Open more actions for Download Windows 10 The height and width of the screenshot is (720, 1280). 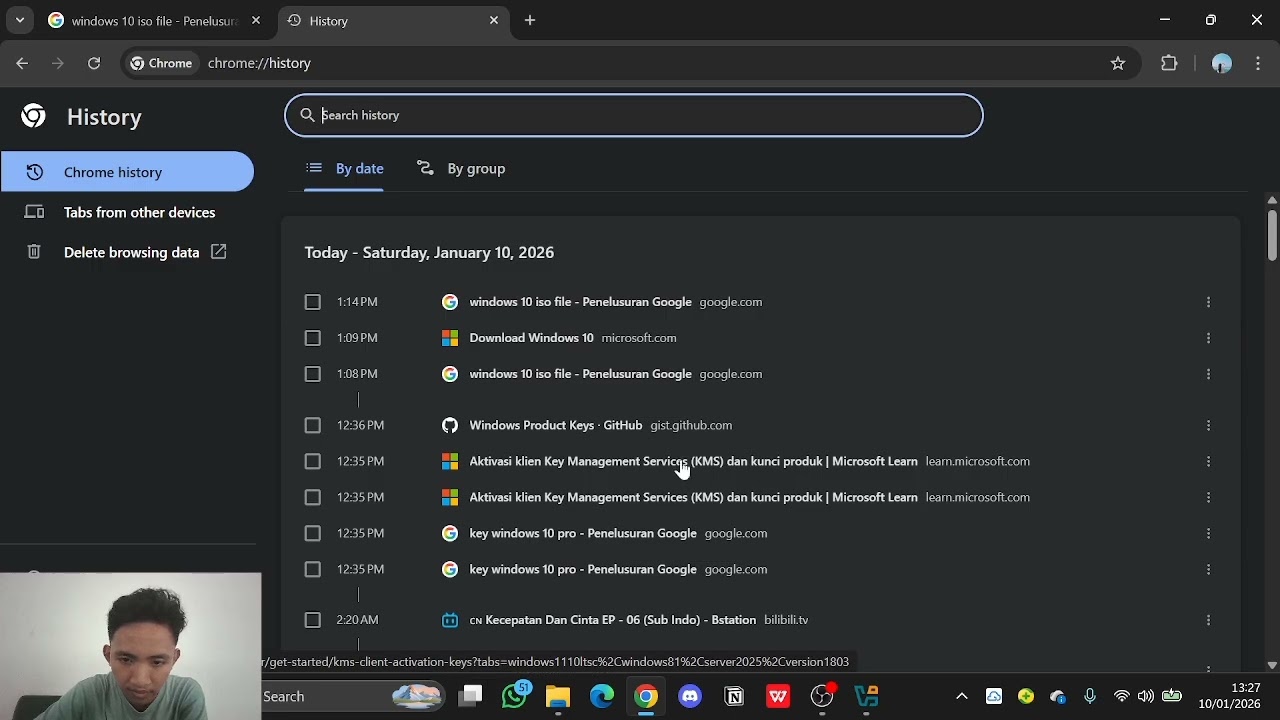coord(1208,338)
